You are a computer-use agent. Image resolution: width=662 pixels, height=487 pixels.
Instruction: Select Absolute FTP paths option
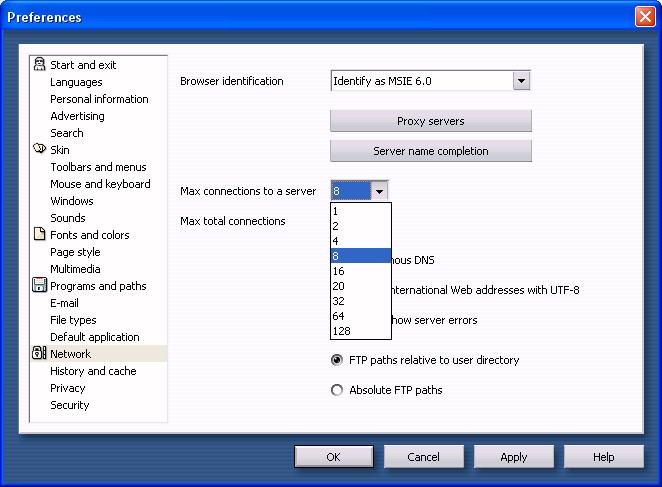337,390
